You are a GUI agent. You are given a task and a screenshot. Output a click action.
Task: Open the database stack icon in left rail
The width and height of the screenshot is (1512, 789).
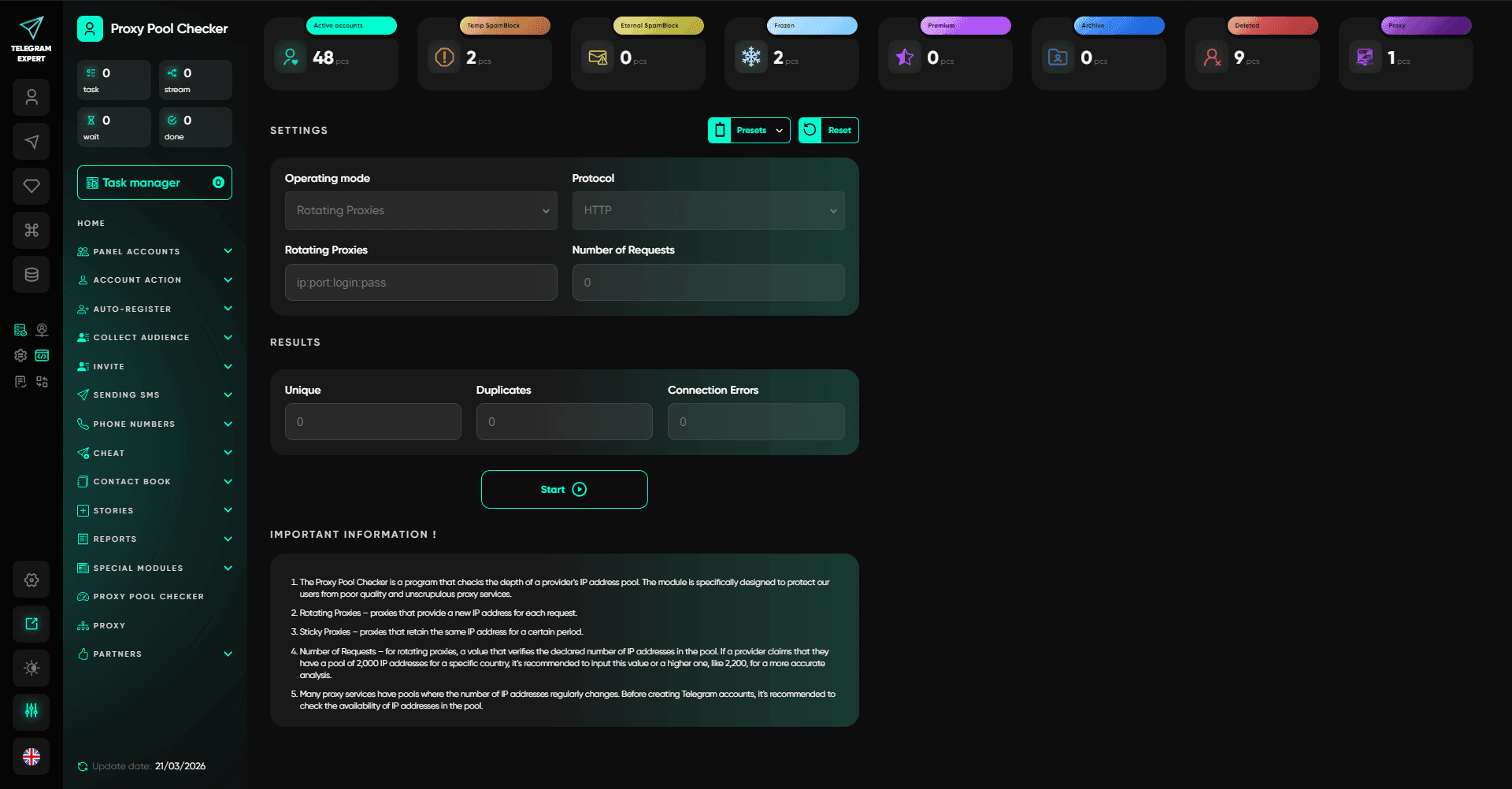[x=31, y=275]
